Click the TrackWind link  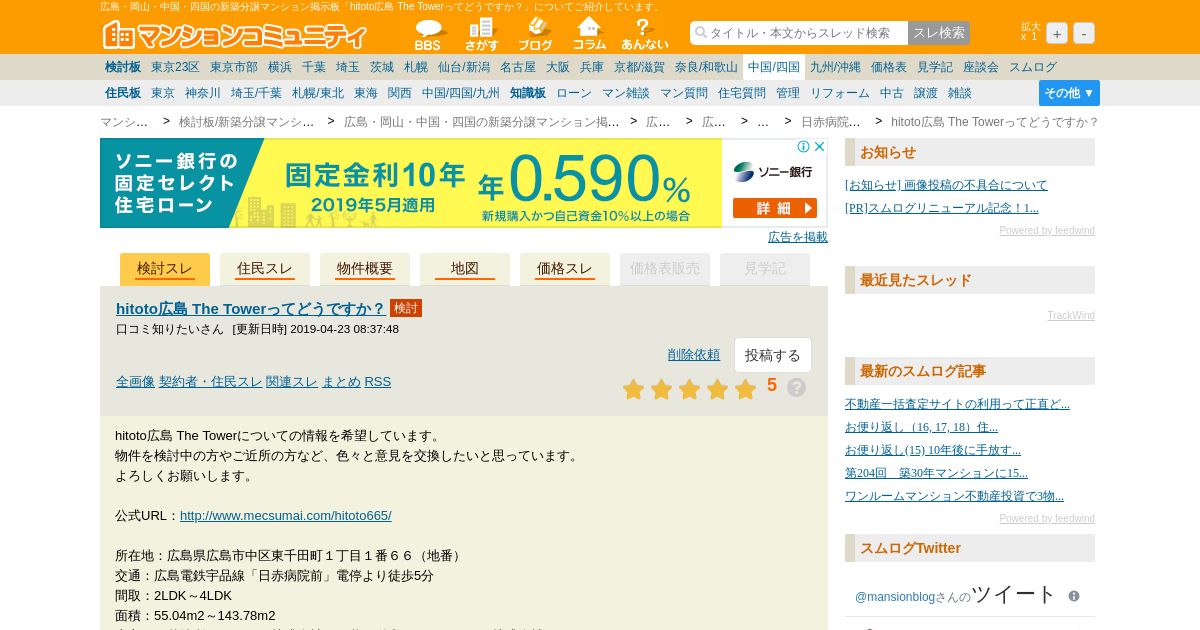pyautogui.click(x=1071, y=316)
